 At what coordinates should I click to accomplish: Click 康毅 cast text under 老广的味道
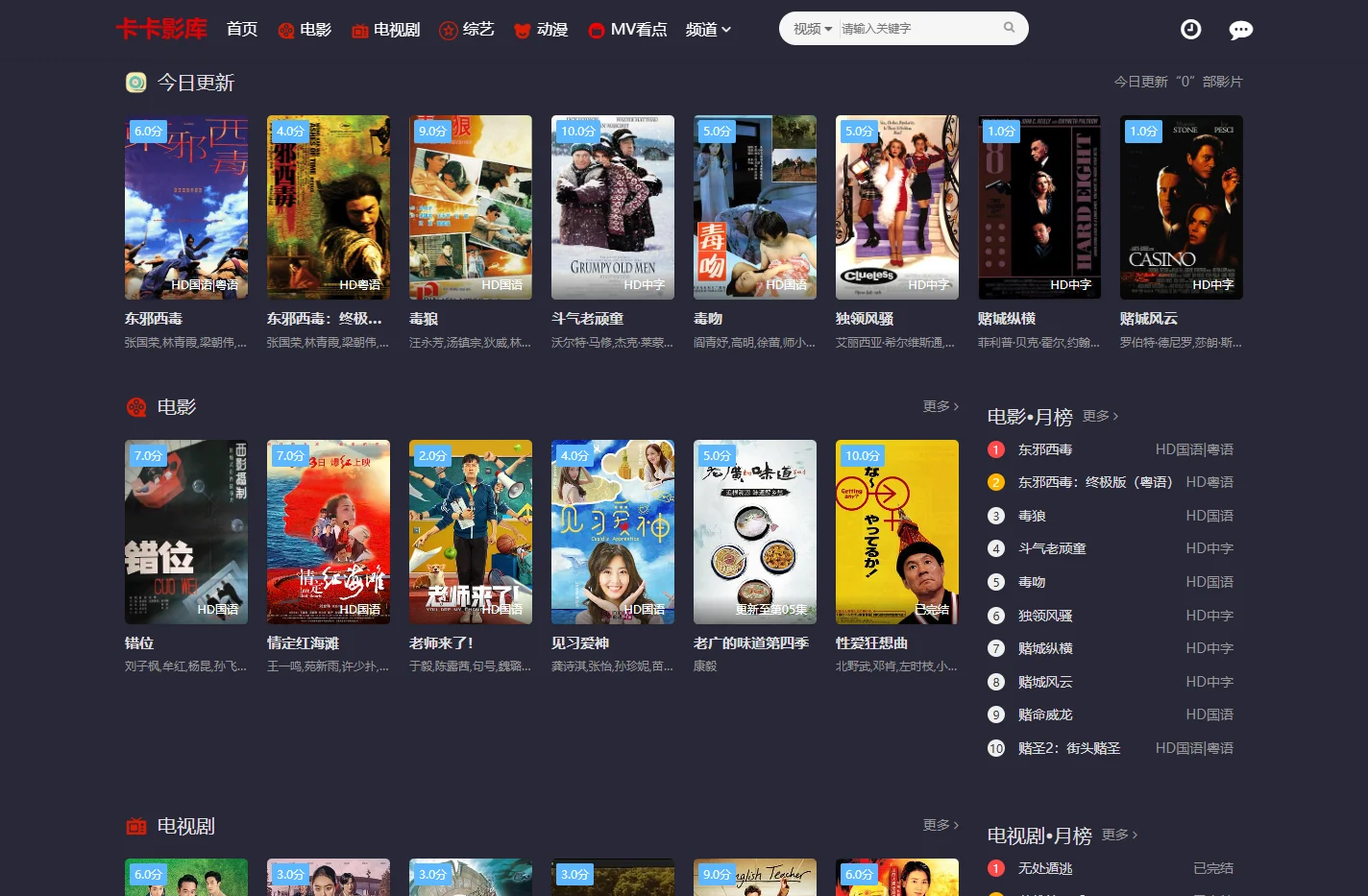click(705, 666)
